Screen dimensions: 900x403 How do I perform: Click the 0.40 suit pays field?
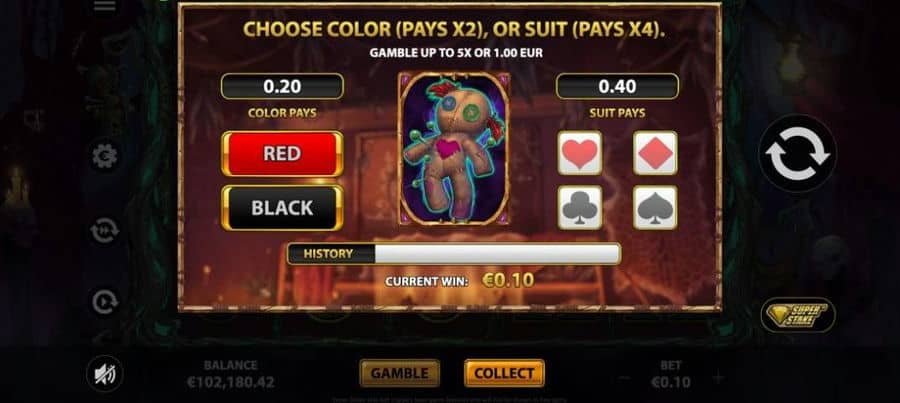pos(617,86)
